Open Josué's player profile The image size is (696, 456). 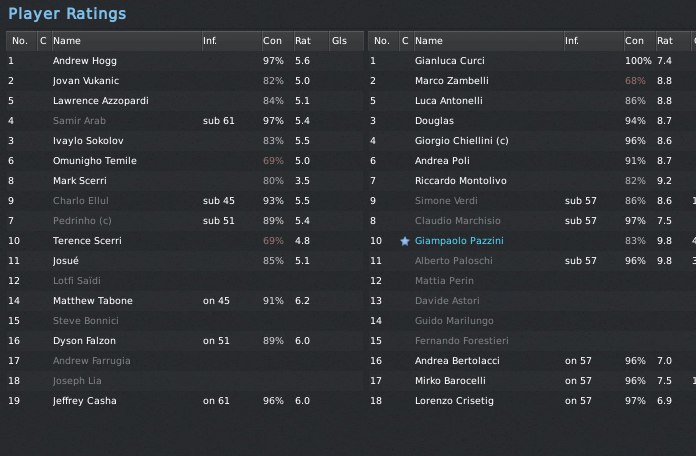point(67,261)
